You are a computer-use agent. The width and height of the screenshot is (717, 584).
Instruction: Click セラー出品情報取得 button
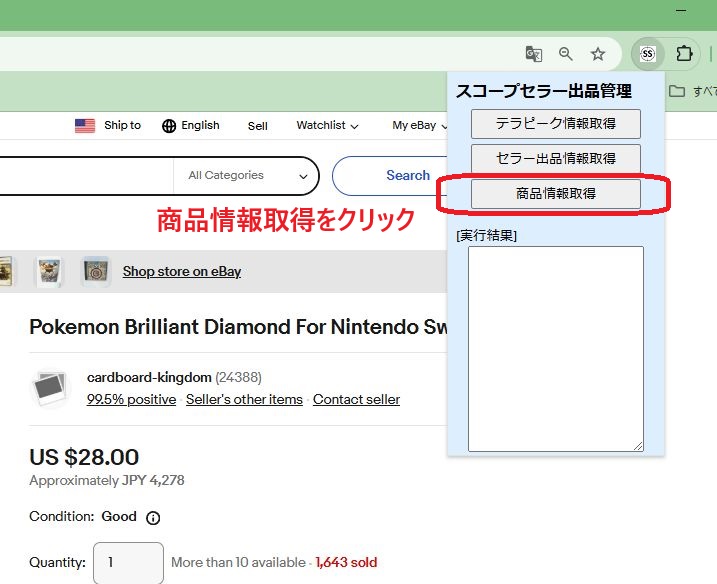(x=556, y=158)
